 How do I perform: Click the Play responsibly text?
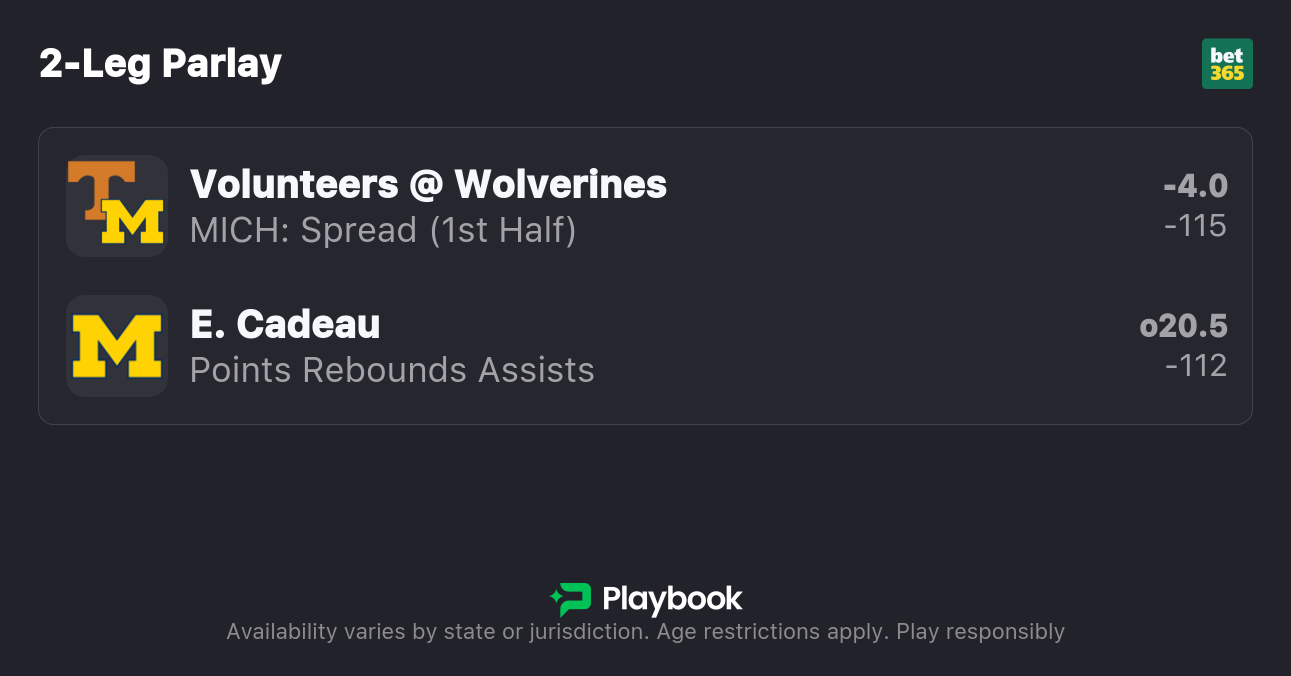pos(980,632)
